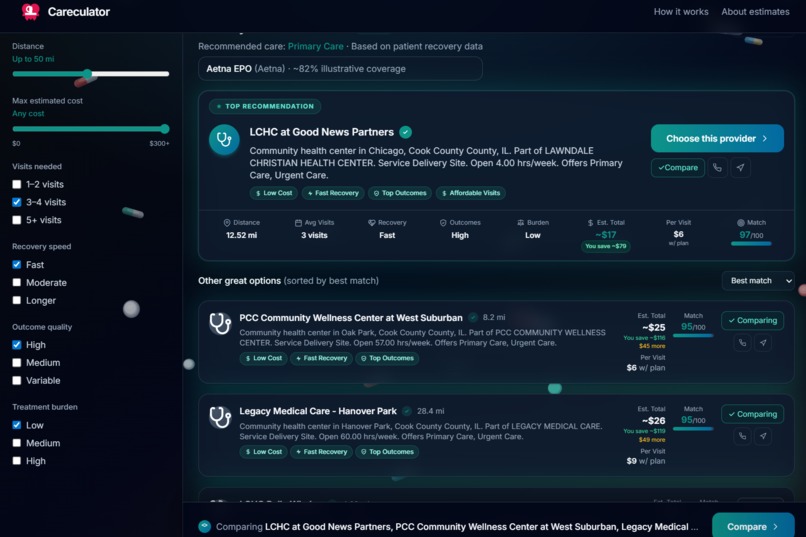Click the Recovery heart icon in stats row
The width and height of the screenshot is (806, 537).
(372, 223)
